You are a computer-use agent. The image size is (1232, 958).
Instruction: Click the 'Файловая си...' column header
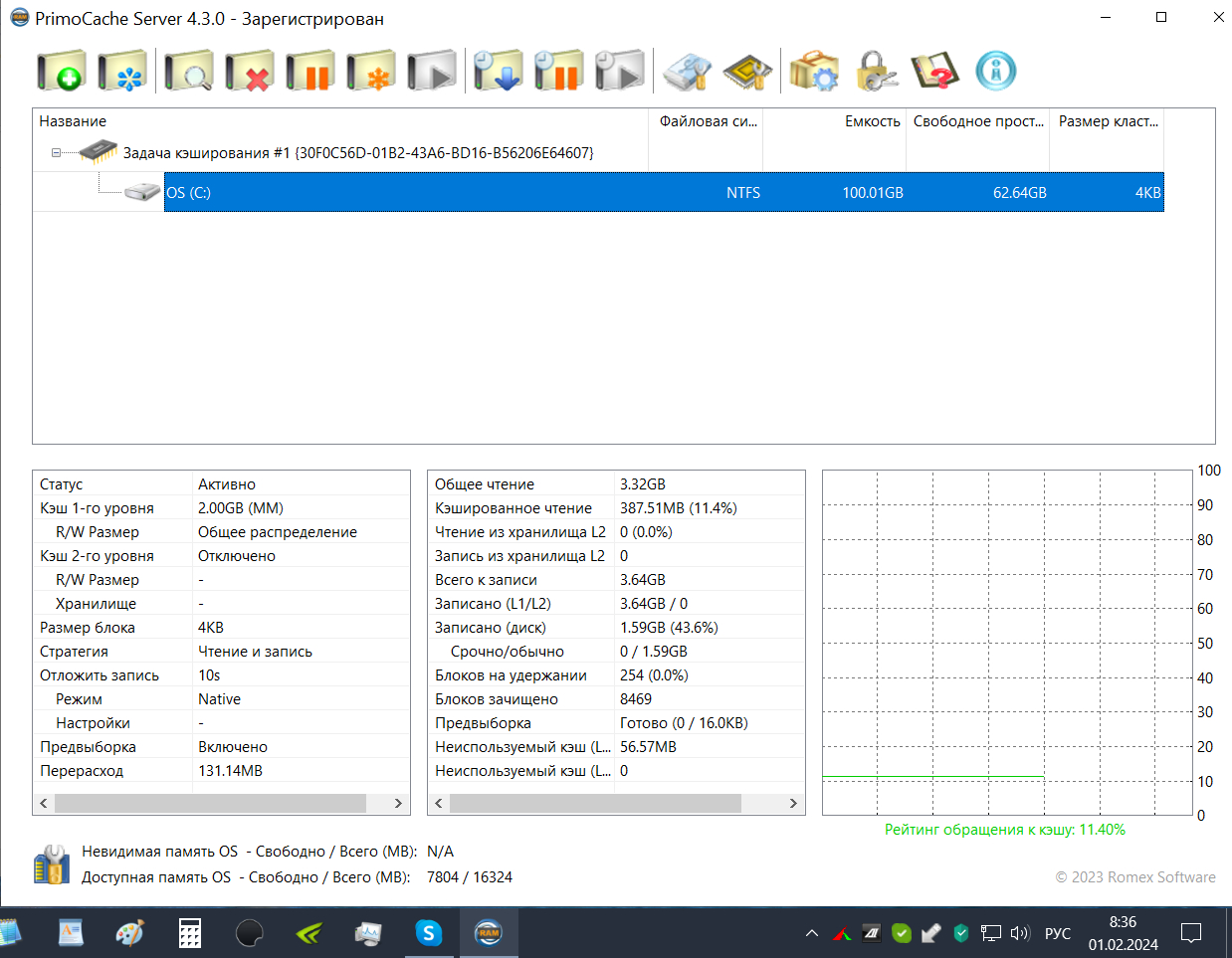click(708, 121)
